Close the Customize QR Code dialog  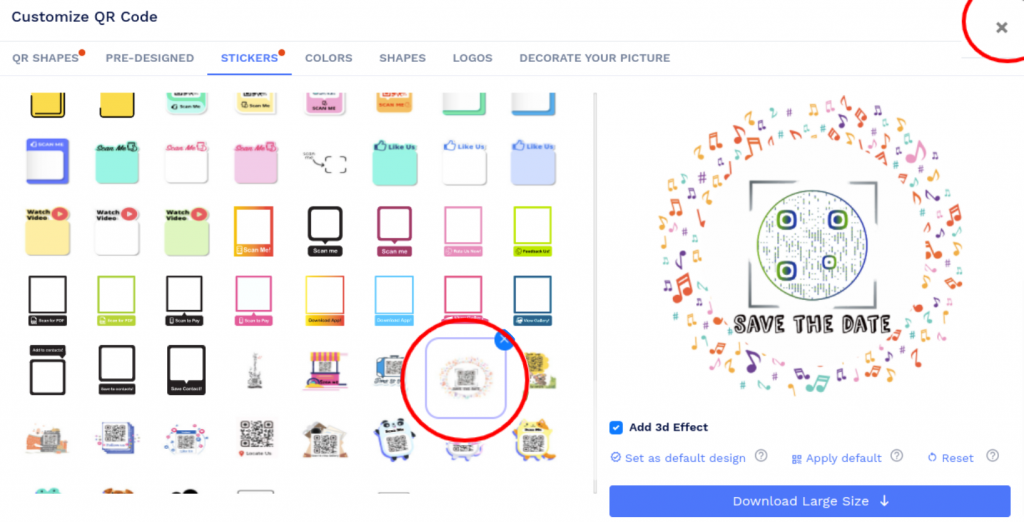[1001, 27]
